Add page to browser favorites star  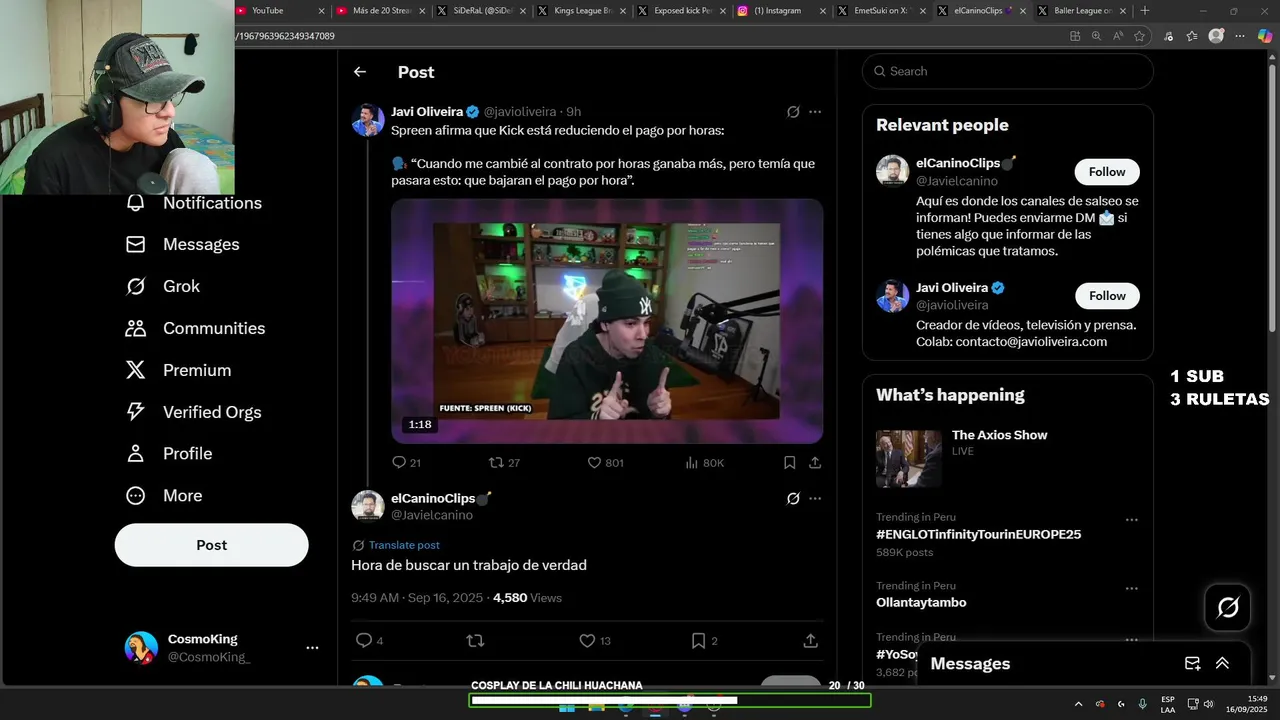(x=1139, y=36)
